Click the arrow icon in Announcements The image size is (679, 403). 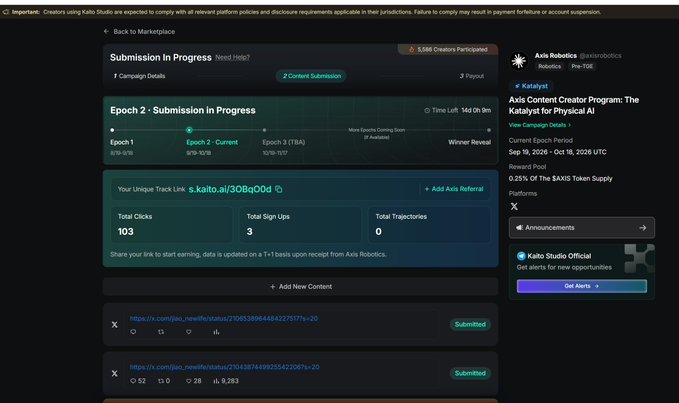point(643,228)
